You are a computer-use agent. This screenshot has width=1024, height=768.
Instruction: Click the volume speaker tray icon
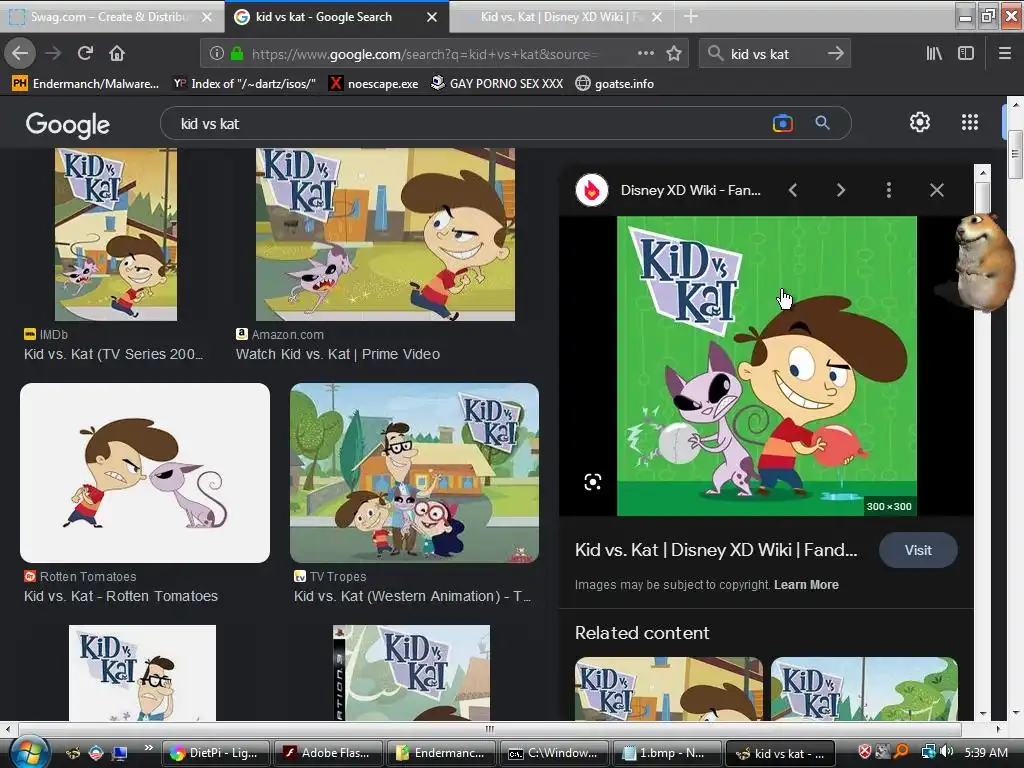947,752
